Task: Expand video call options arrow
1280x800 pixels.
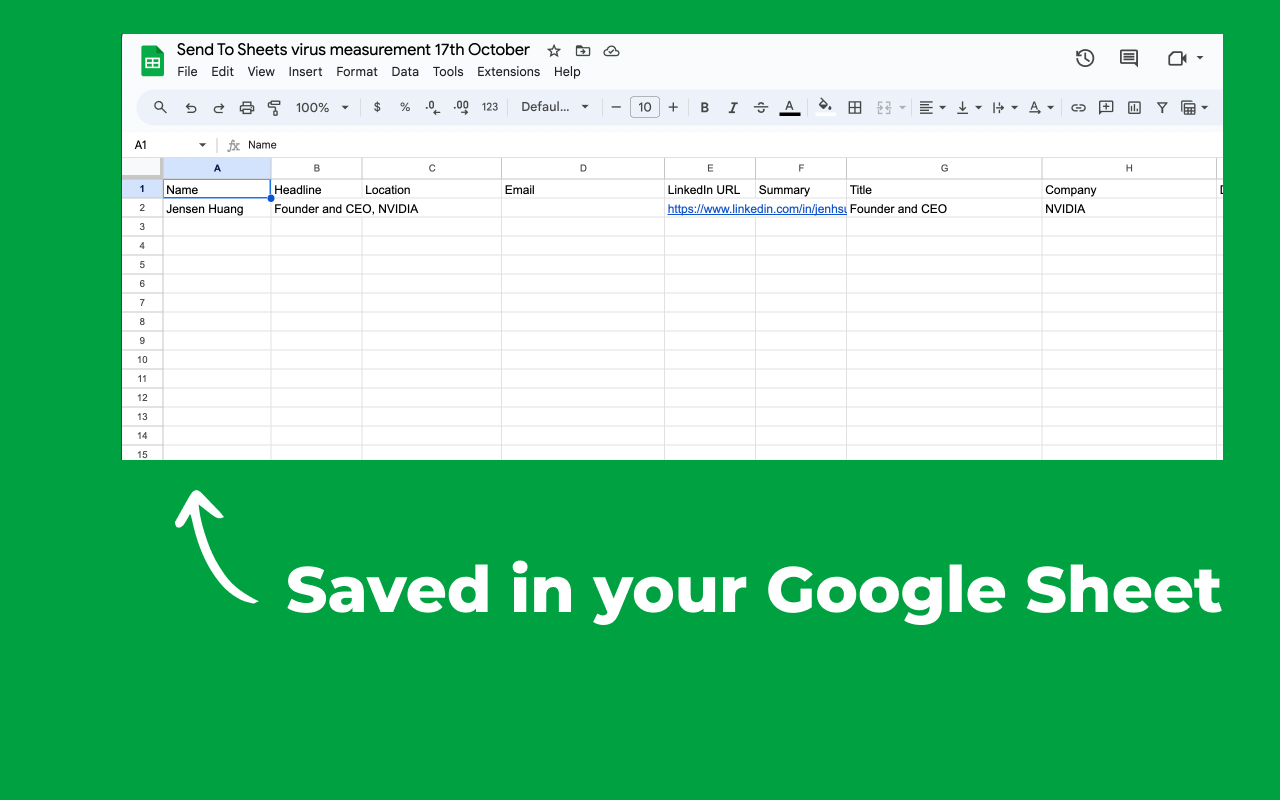Action: (x=1200, y=58)
